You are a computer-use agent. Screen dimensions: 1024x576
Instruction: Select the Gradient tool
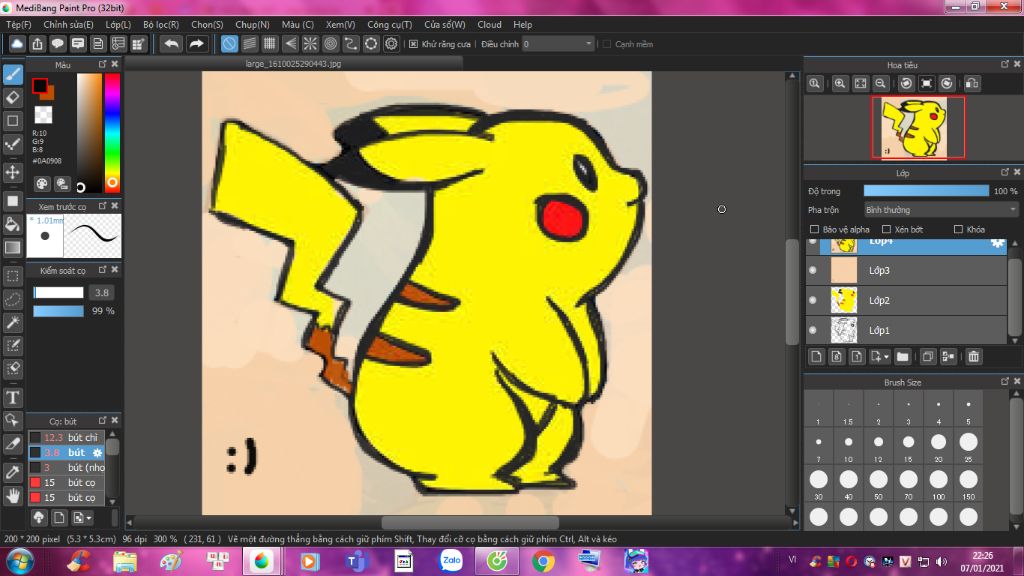pyautogui.click(x=13, y=248)
